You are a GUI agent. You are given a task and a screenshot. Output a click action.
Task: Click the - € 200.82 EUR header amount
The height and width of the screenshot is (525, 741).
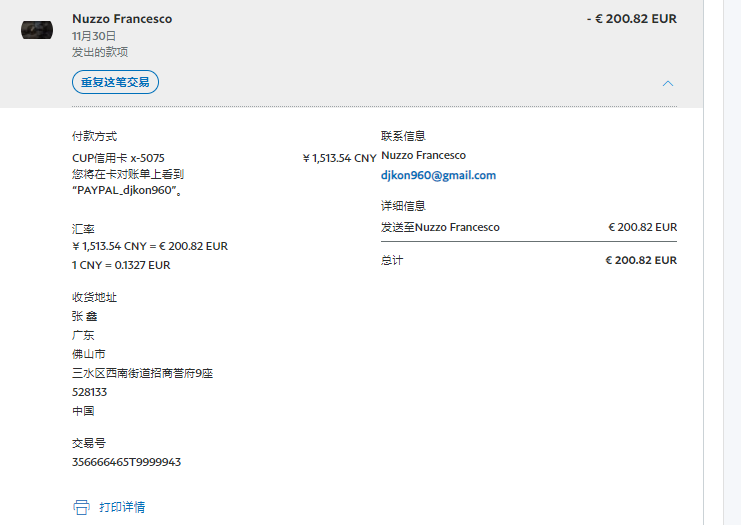pyautogui.click(x=631, y=19)
